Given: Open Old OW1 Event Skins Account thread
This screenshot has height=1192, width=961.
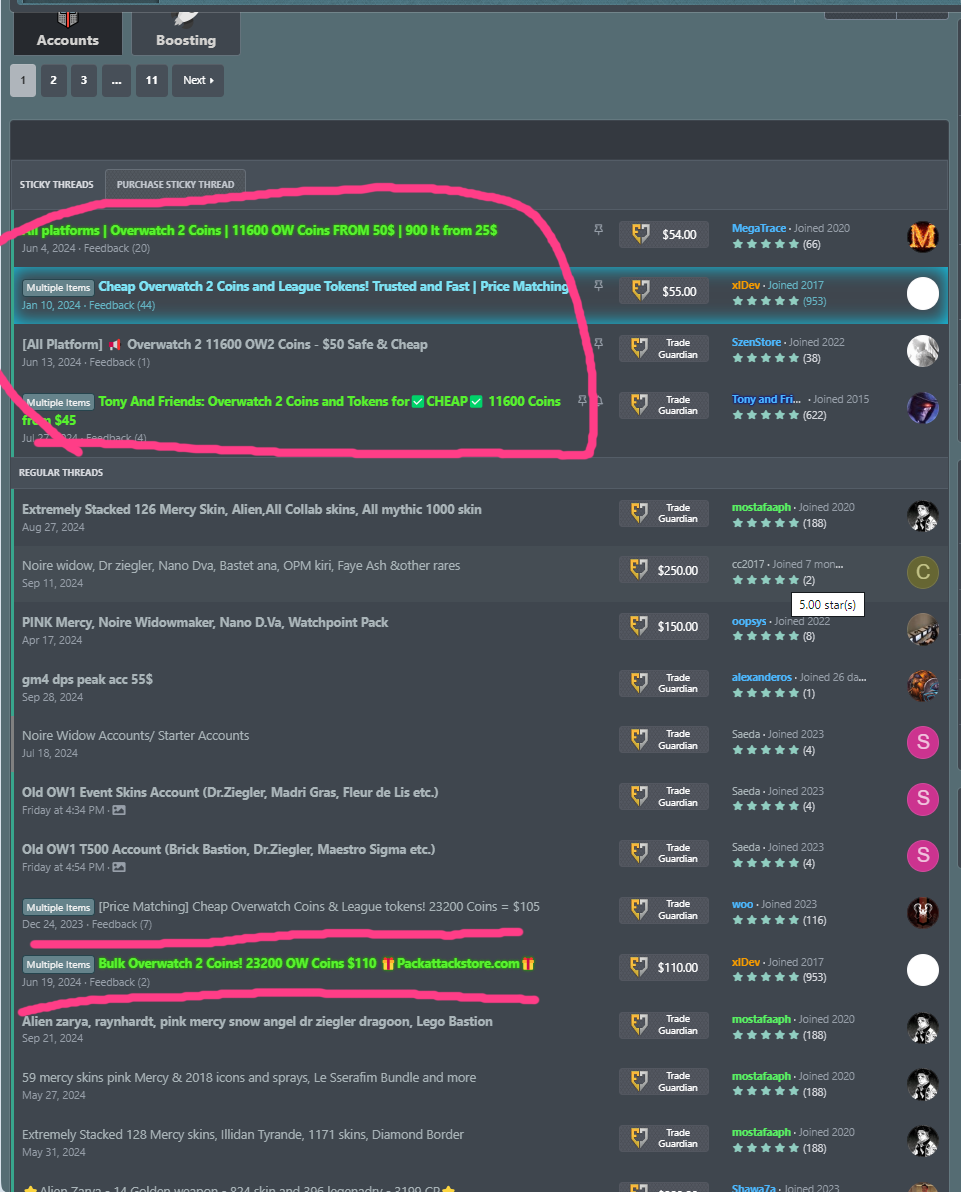Looking at the screenshot, I should 230,792.
